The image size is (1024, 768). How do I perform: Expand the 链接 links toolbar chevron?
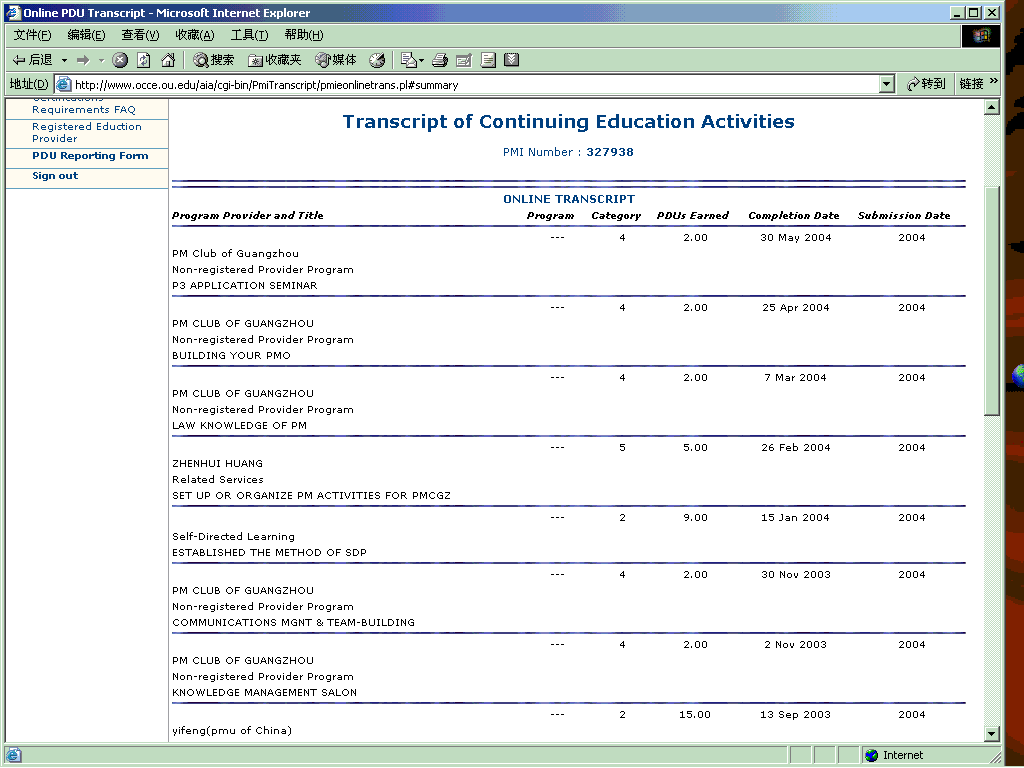pyautogui.click(x=993, y=81)
